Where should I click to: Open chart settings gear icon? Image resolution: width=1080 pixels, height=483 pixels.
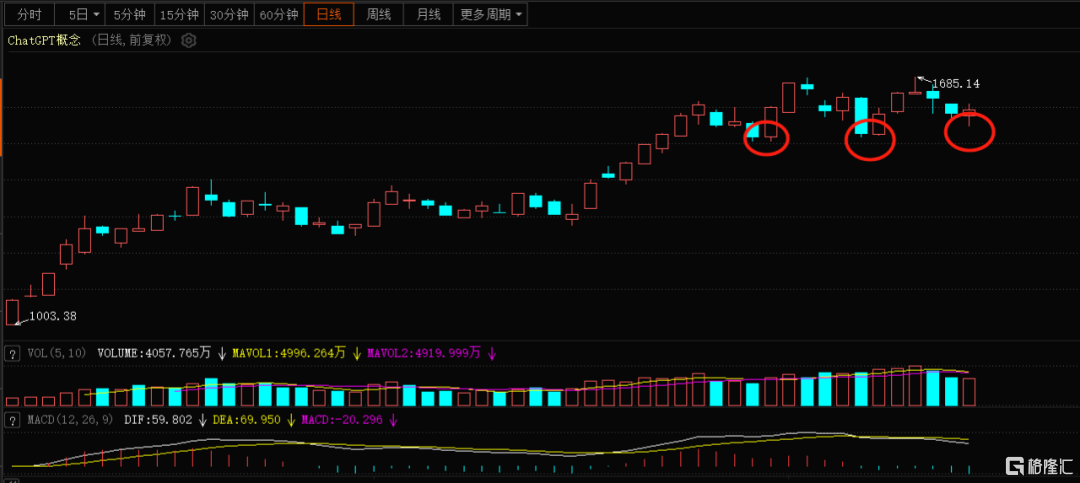[189, 41]
